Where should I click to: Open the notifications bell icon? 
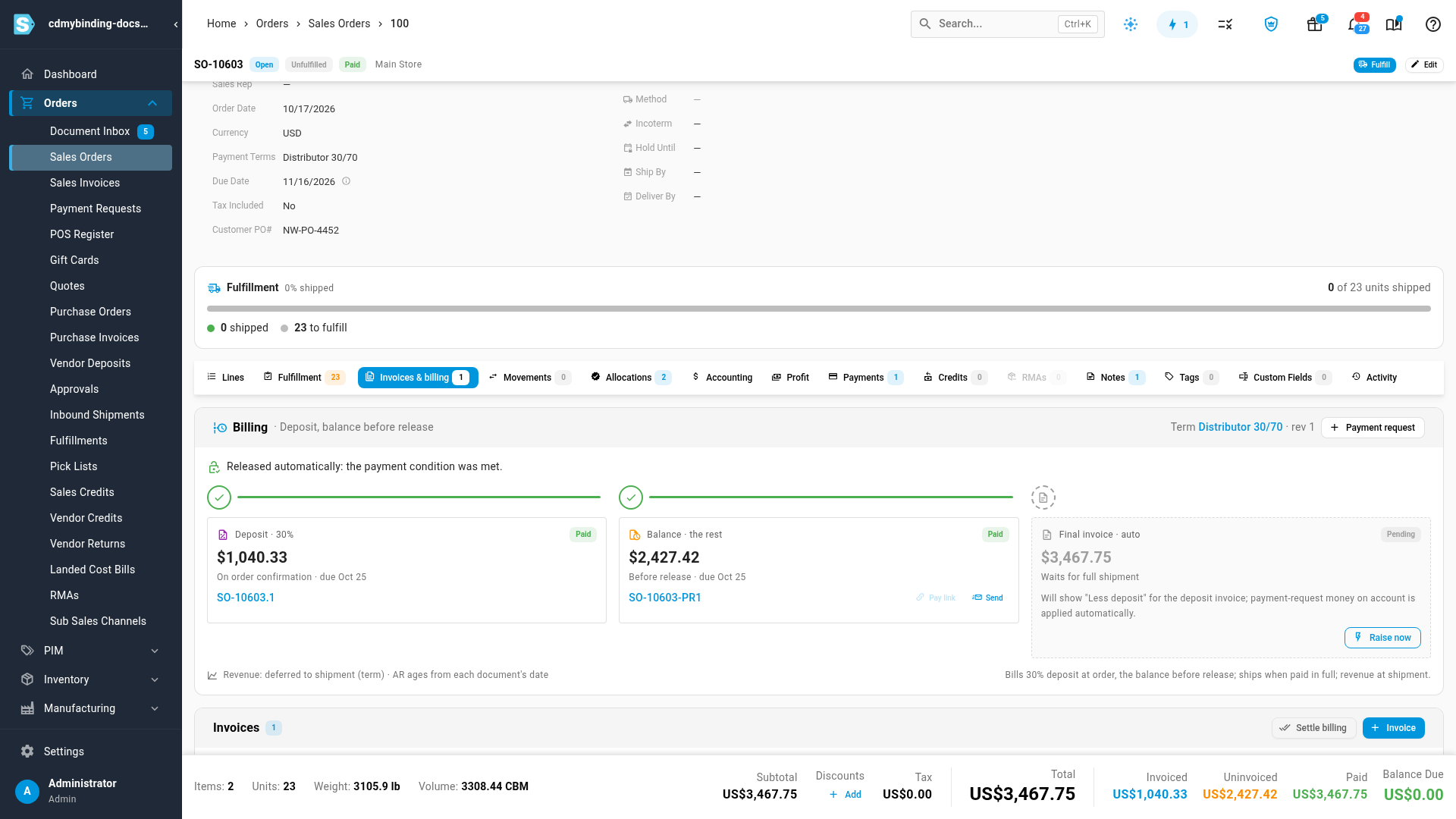1354,24
